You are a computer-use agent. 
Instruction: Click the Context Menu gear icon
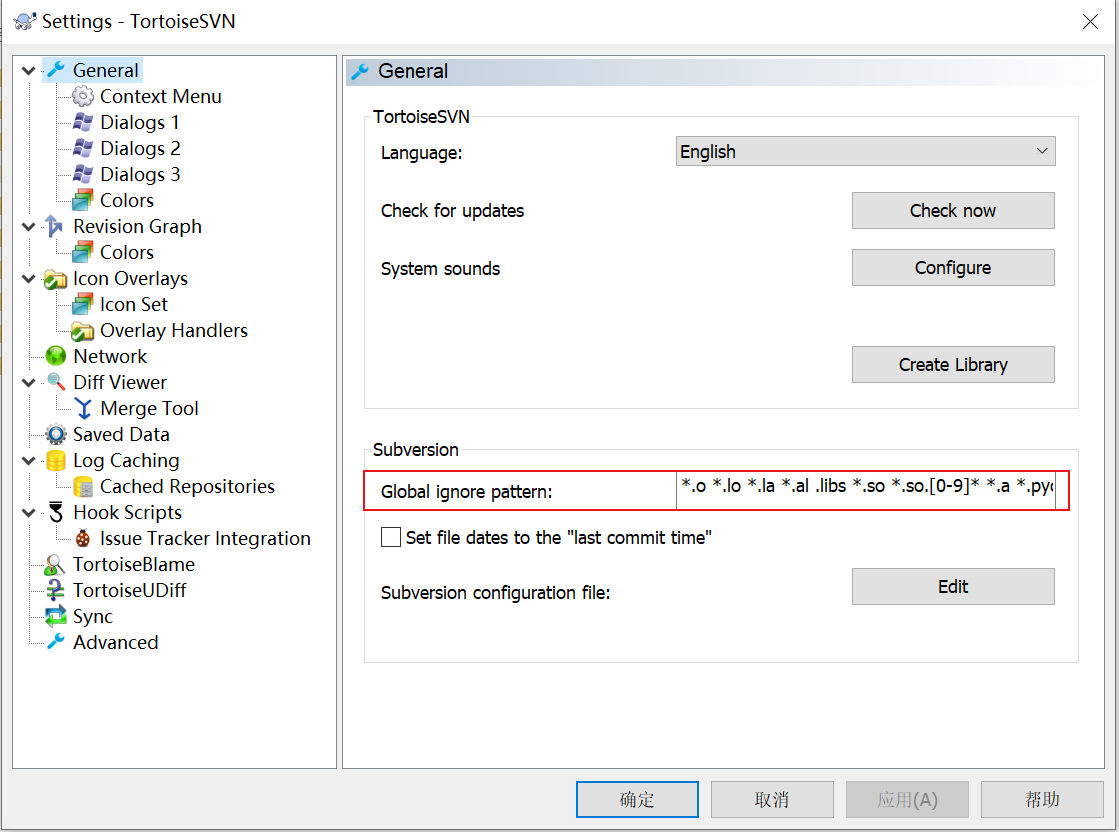[84, 96]
